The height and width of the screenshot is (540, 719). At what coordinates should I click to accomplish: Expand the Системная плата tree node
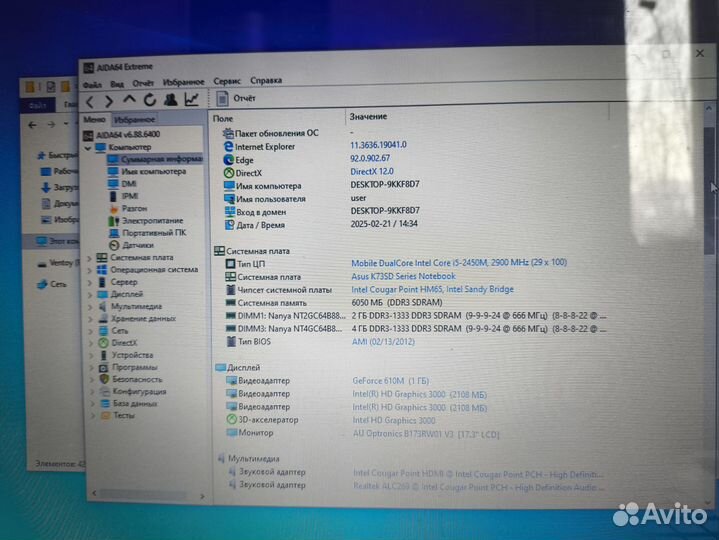(x=90, y=257)
